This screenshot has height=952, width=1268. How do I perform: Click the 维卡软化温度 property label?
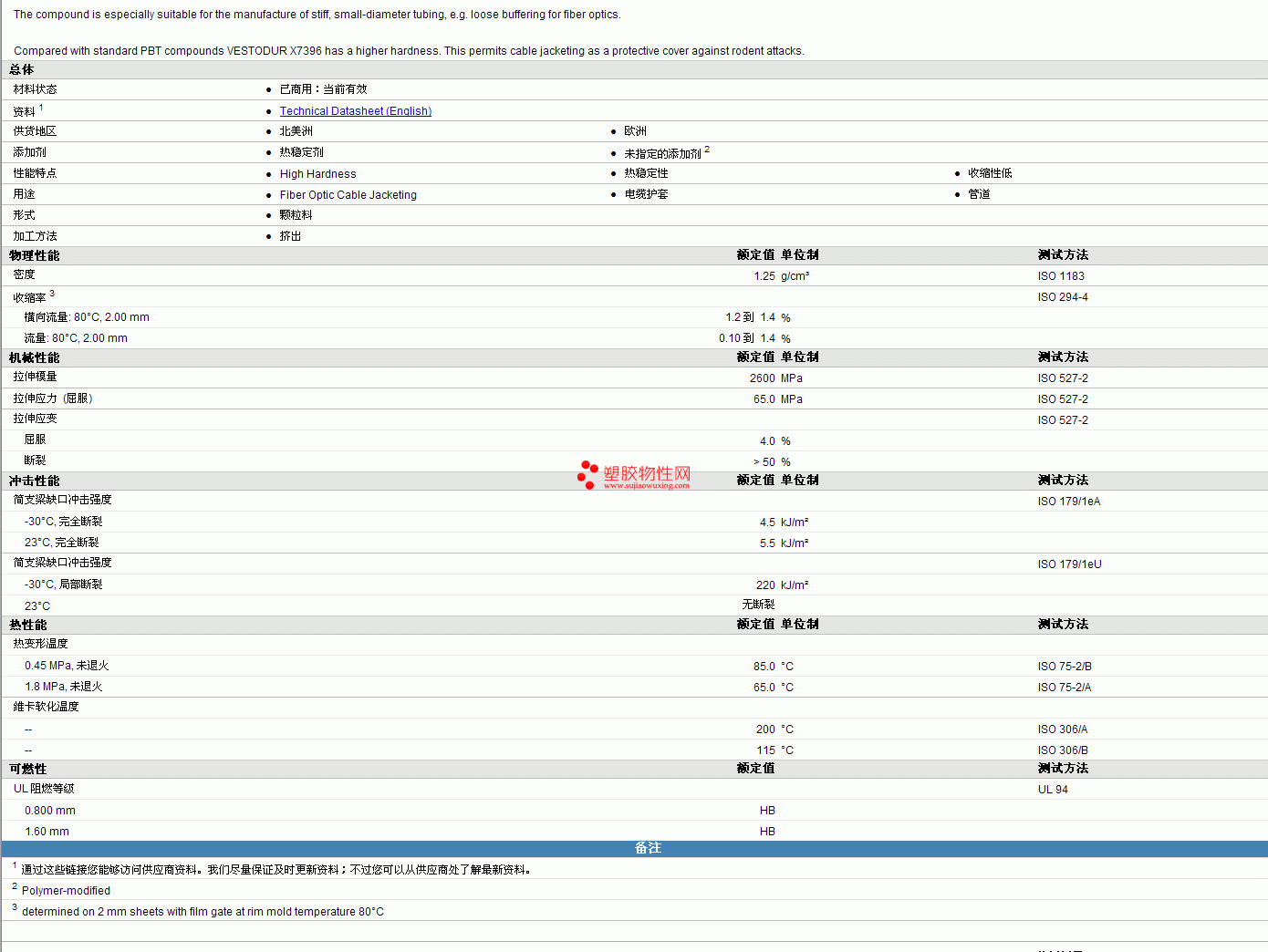[x=47, y=707]
